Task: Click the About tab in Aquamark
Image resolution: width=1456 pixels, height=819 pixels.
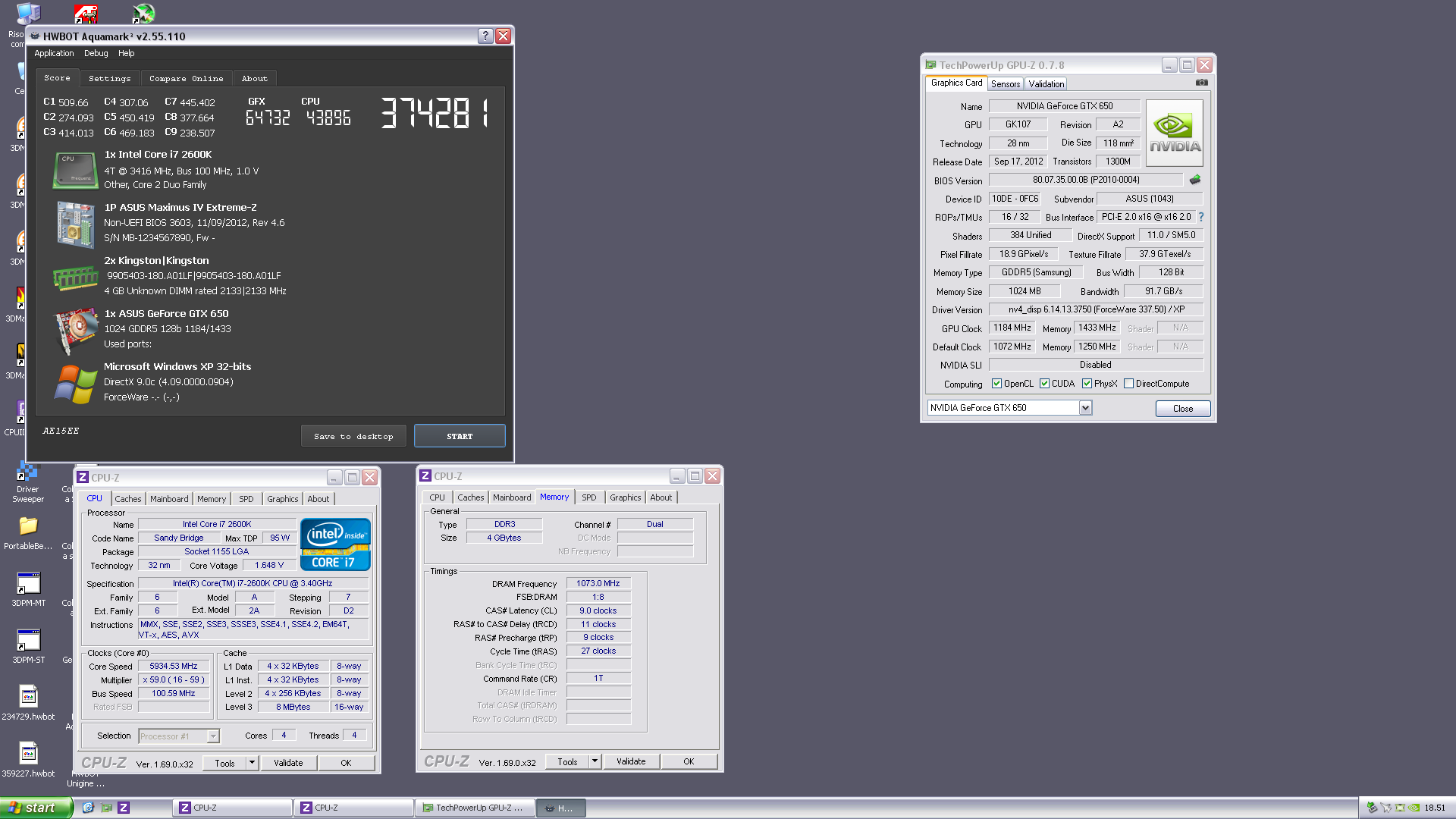Action: click(x=255, y=78)
